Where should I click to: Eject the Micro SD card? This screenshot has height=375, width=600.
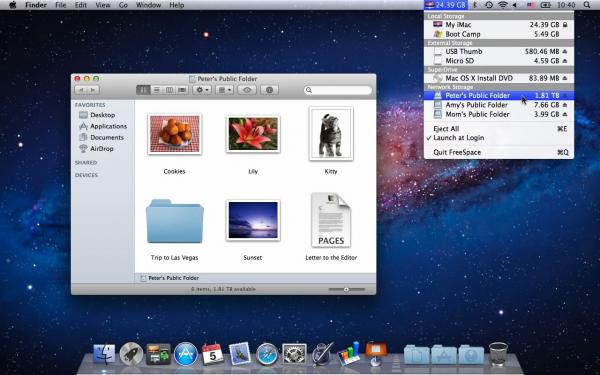[565, 61]
